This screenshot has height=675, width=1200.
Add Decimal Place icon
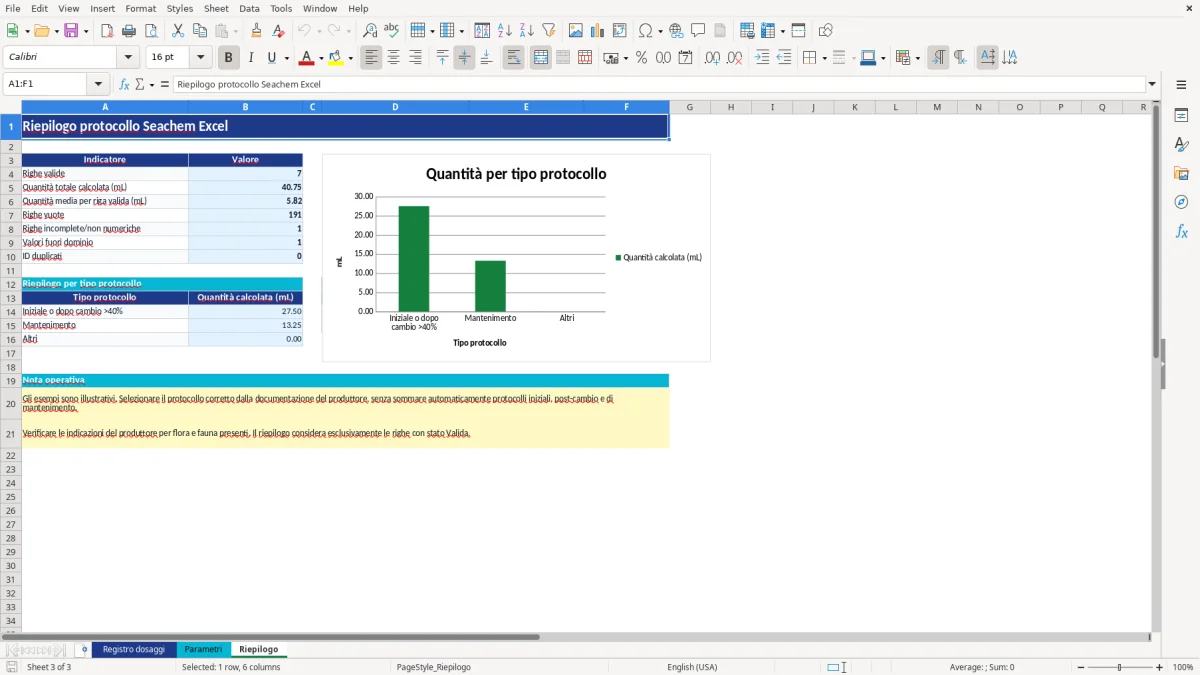coord(712,58)
